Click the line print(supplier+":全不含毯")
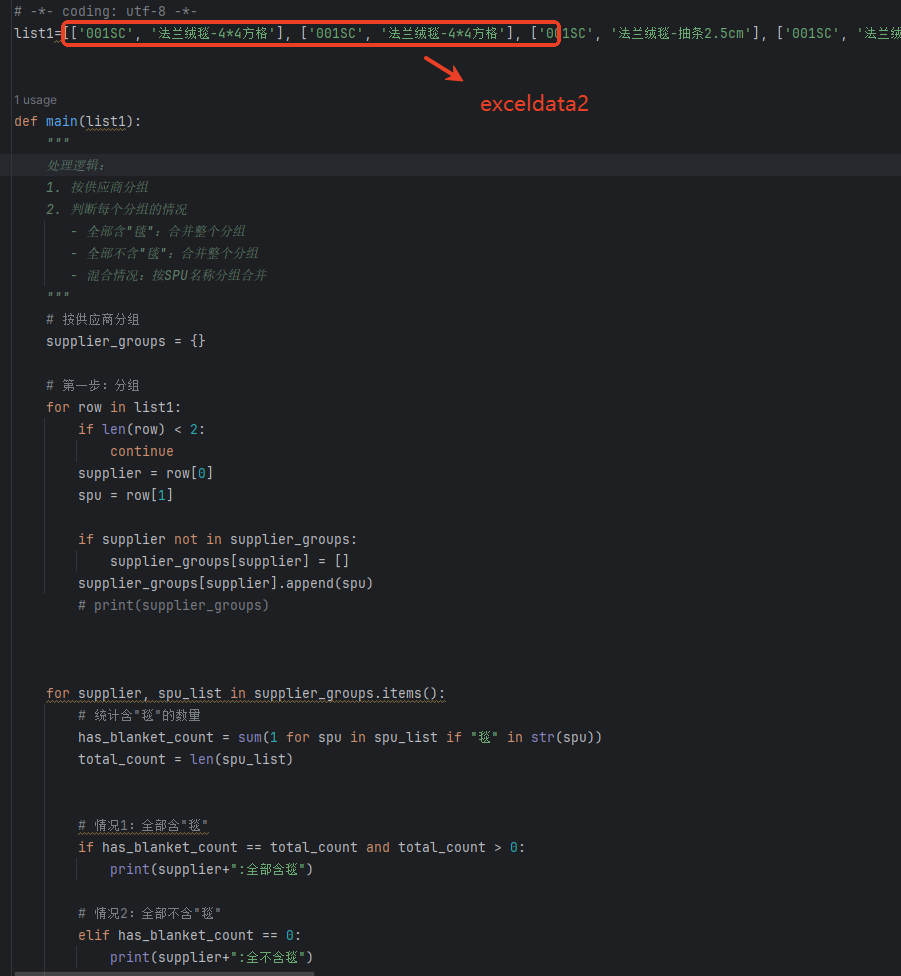 [212, 957]
